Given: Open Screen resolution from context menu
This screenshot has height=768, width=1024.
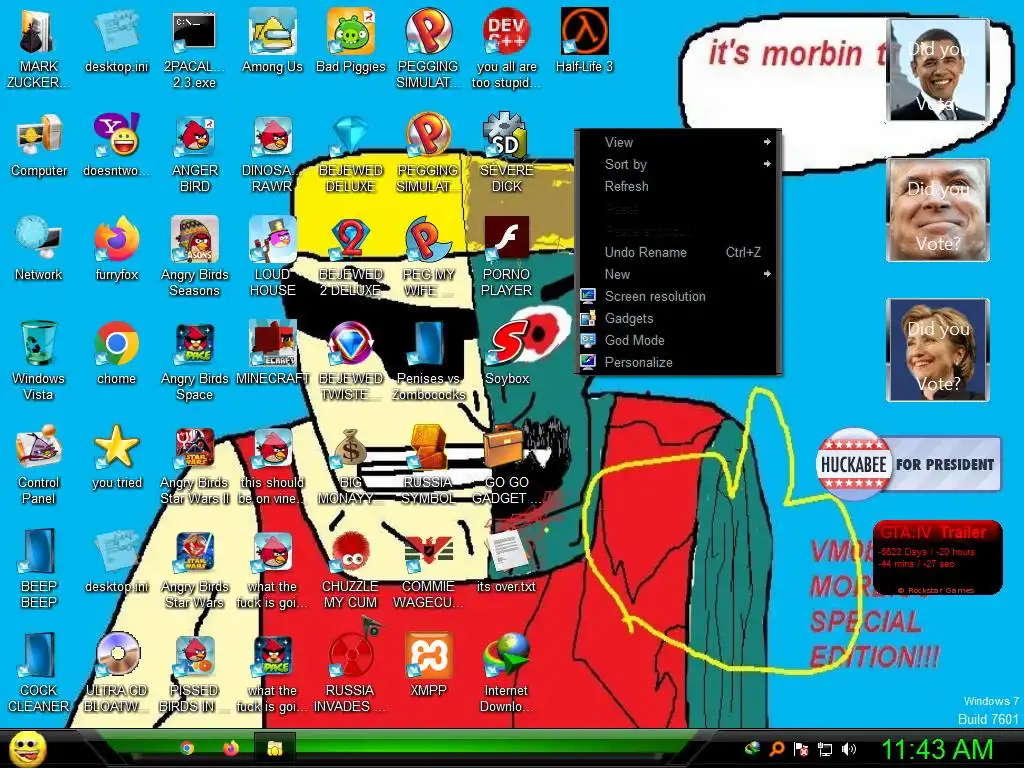Looking at the screenshot, I should click(x=678, y=296).
